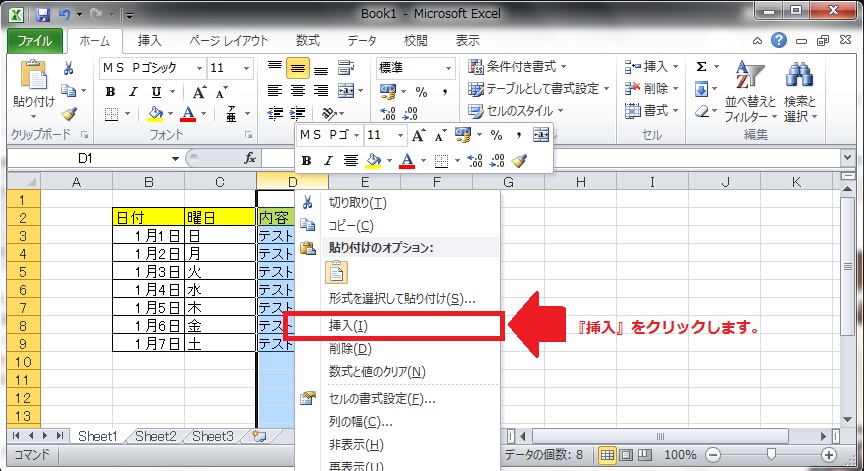Click the 並べ替えとフィルター icon
864x471 pixels.
(x=750, y=74)
